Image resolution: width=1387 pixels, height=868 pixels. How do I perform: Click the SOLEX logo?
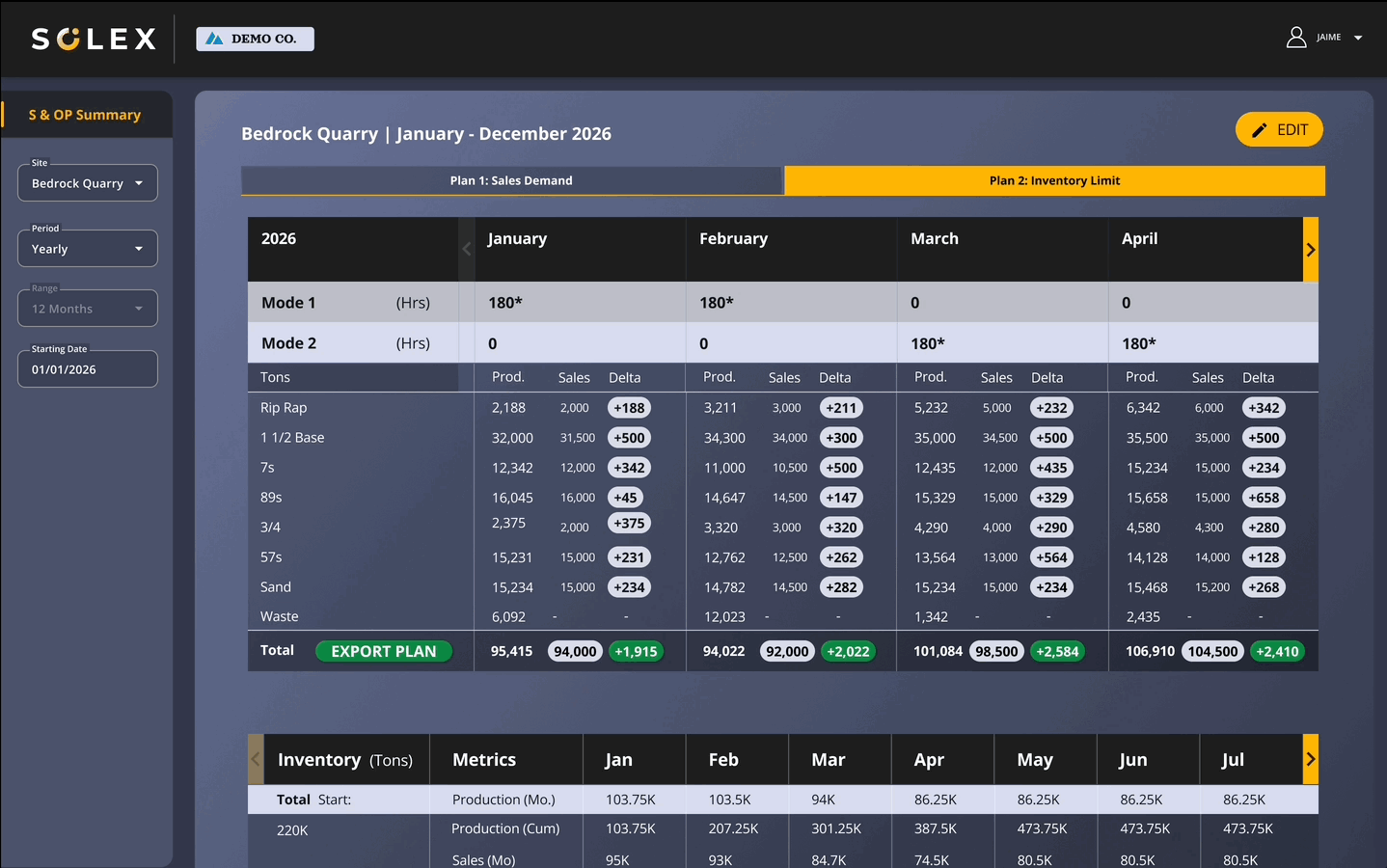[x=94, y=39]
